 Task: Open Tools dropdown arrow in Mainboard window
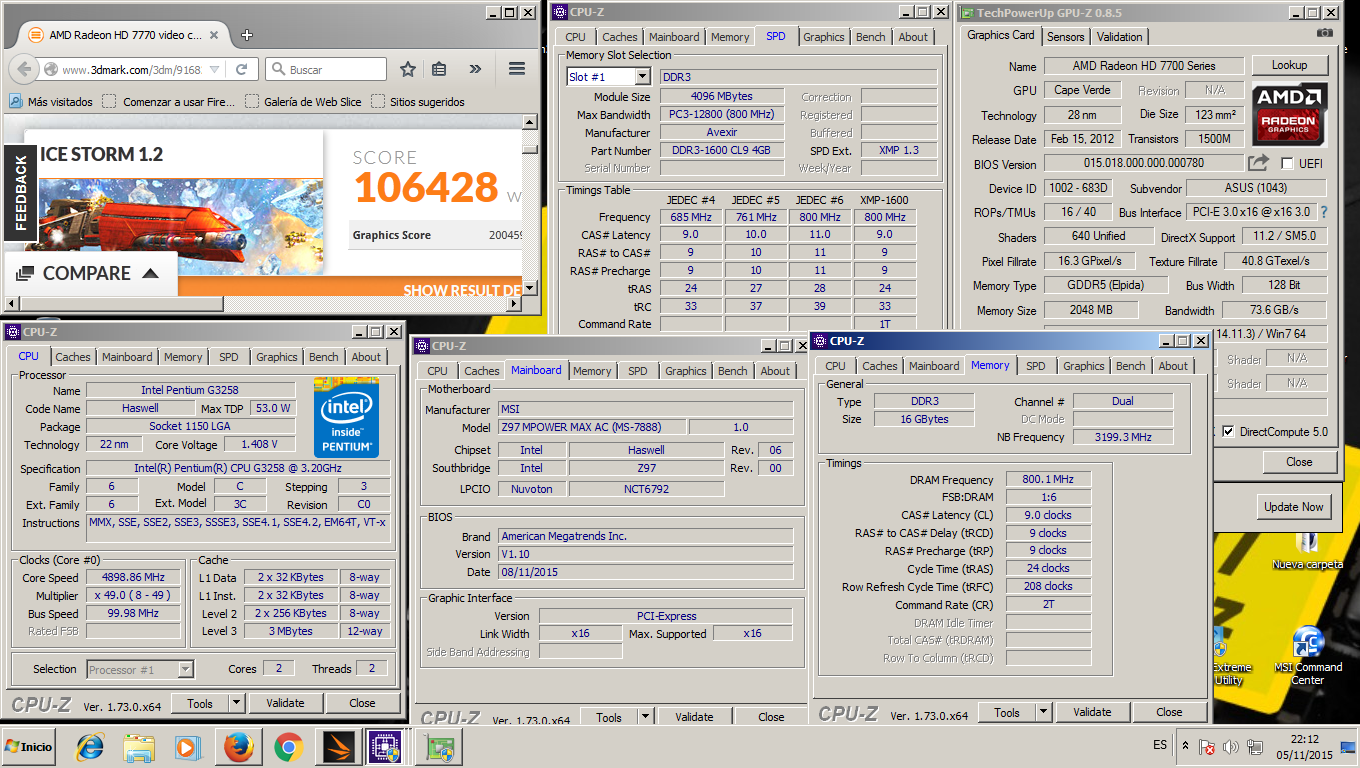click(645, 717)
